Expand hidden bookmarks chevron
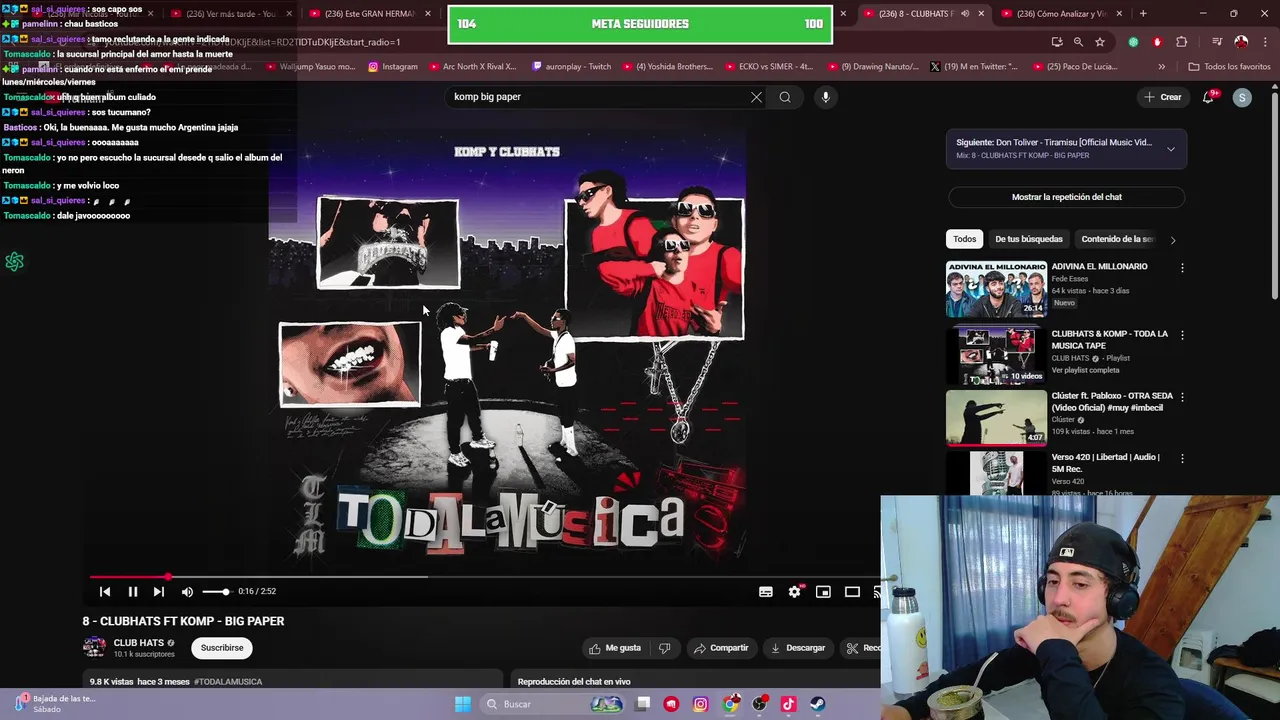The image size is (1280, 720). pyautogui.click(x=1161, y=67)
